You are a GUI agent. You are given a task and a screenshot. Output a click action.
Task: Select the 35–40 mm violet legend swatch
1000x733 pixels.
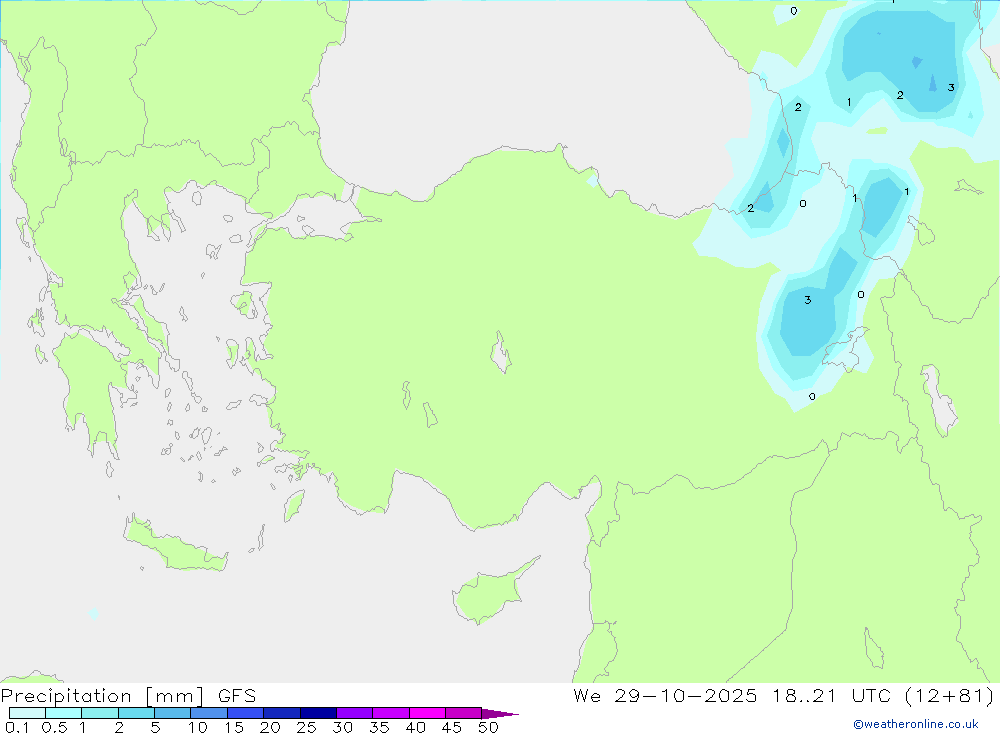390,713
